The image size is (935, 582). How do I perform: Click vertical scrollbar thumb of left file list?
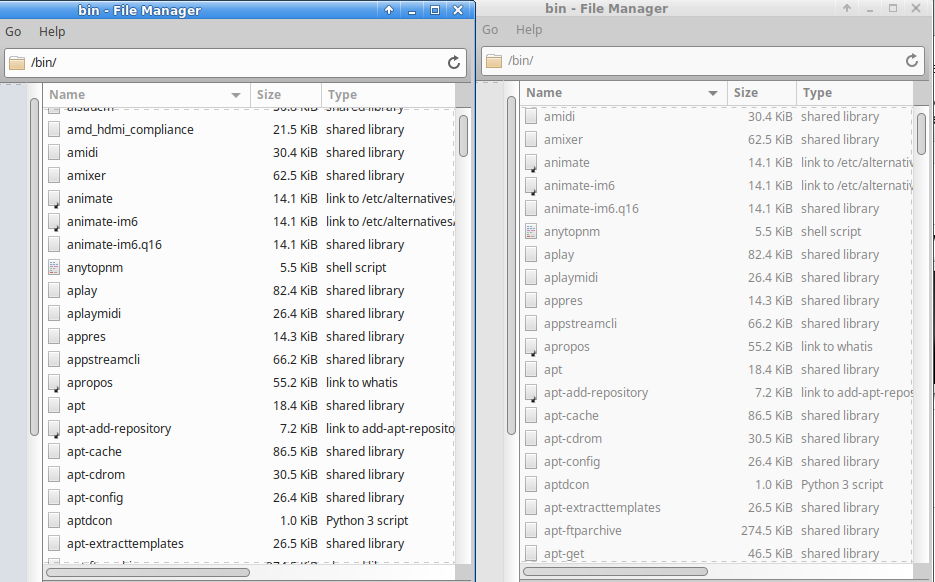pos(463,137)
